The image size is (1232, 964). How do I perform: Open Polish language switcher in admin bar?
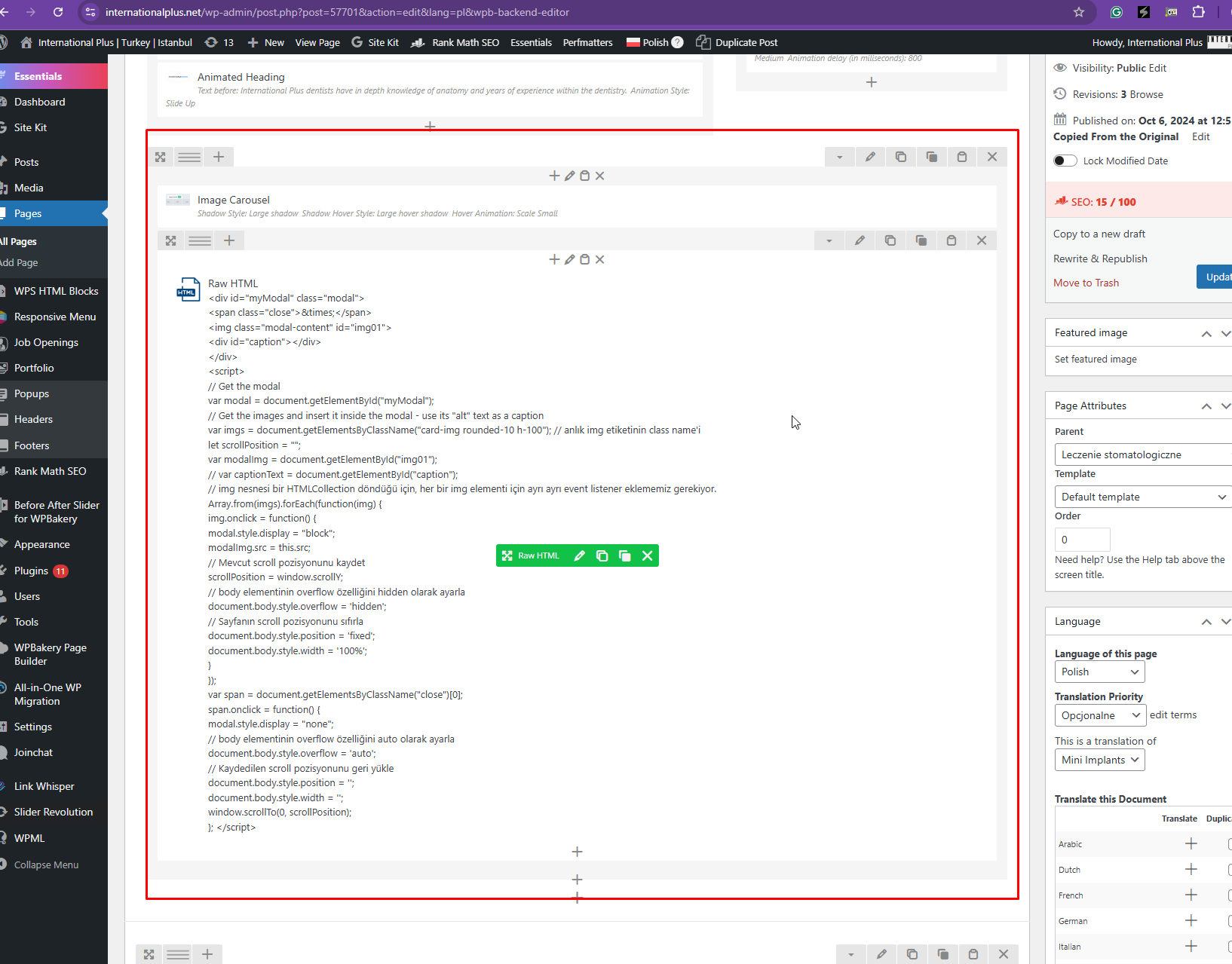tap(654, 42)
